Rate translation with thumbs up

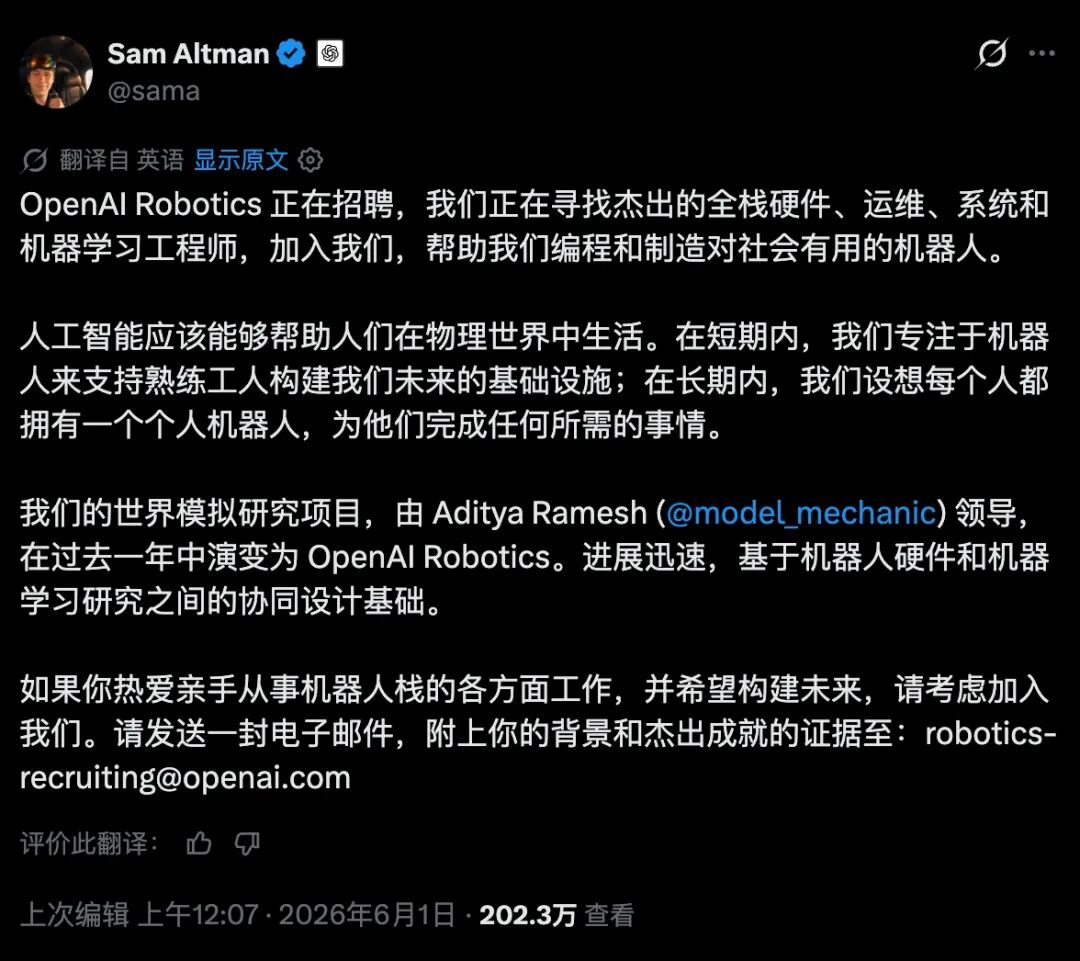click(199, 843)
